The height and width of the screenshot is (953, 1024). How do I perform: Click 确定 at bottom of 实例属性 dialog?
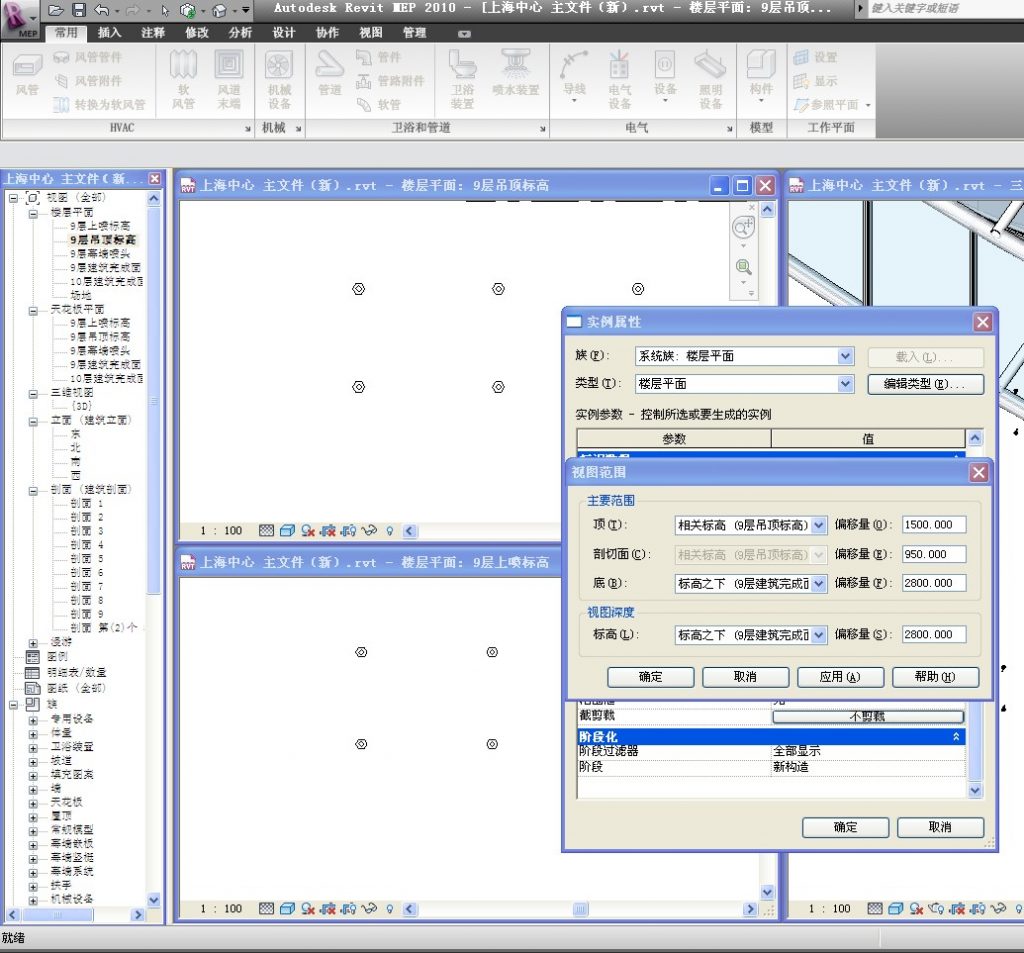tap(845, 827)
